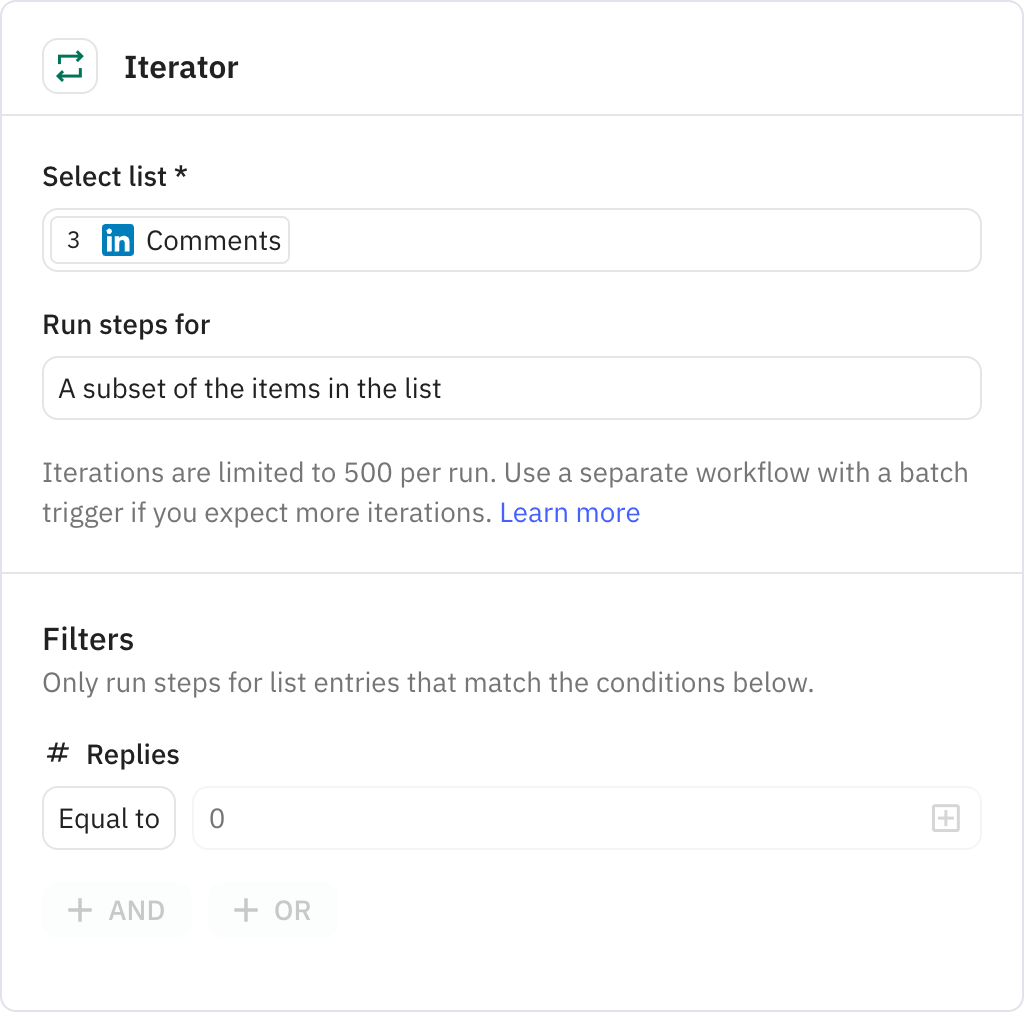
Task: Click the LinkedIn logo inside the Comments chip
Action: coord(117,240)
